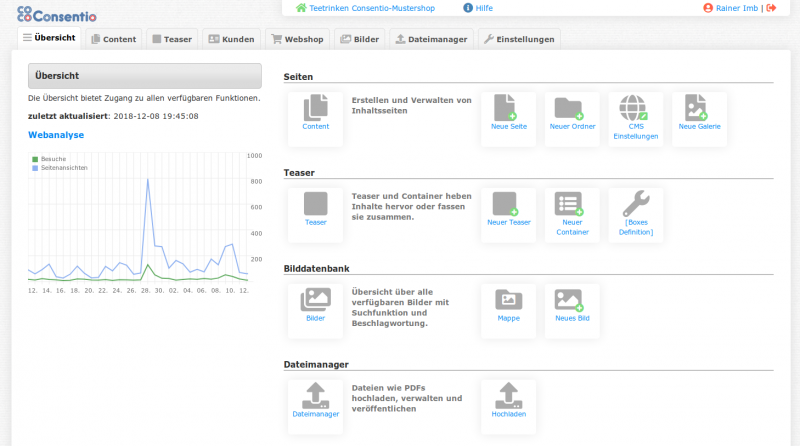The image size is (800, 446).
Task: Click the Neuer Ordner folder icon
Action: (572, 109)
